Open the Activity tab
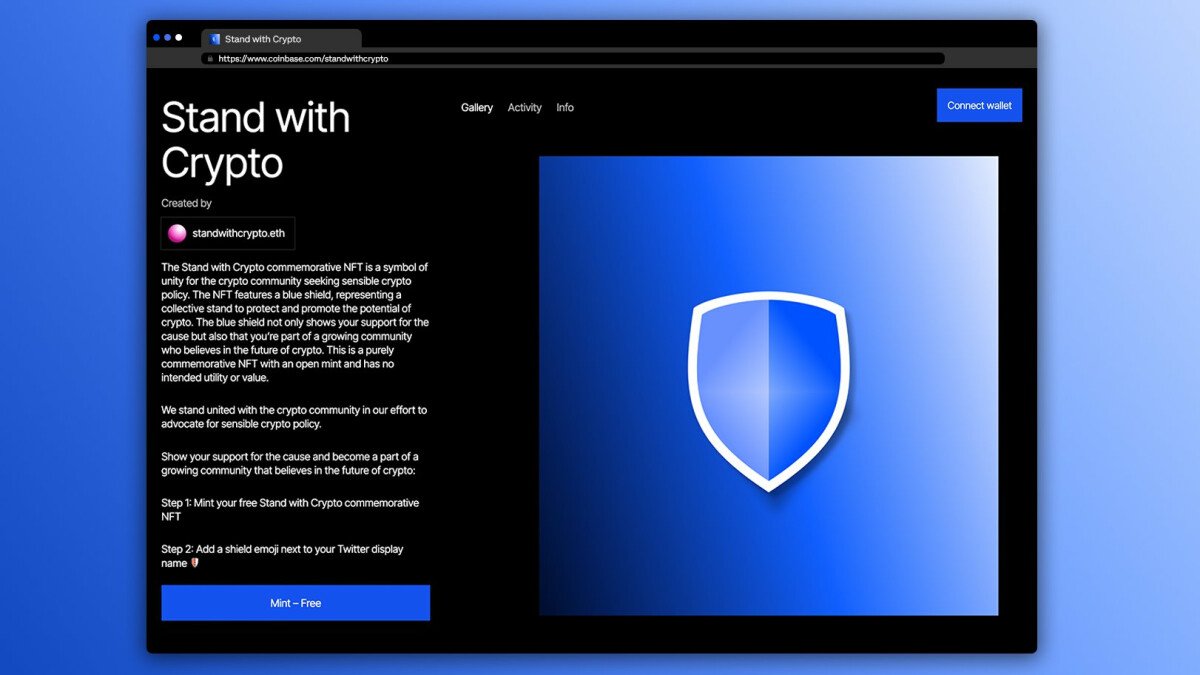 tap(524, 108)
